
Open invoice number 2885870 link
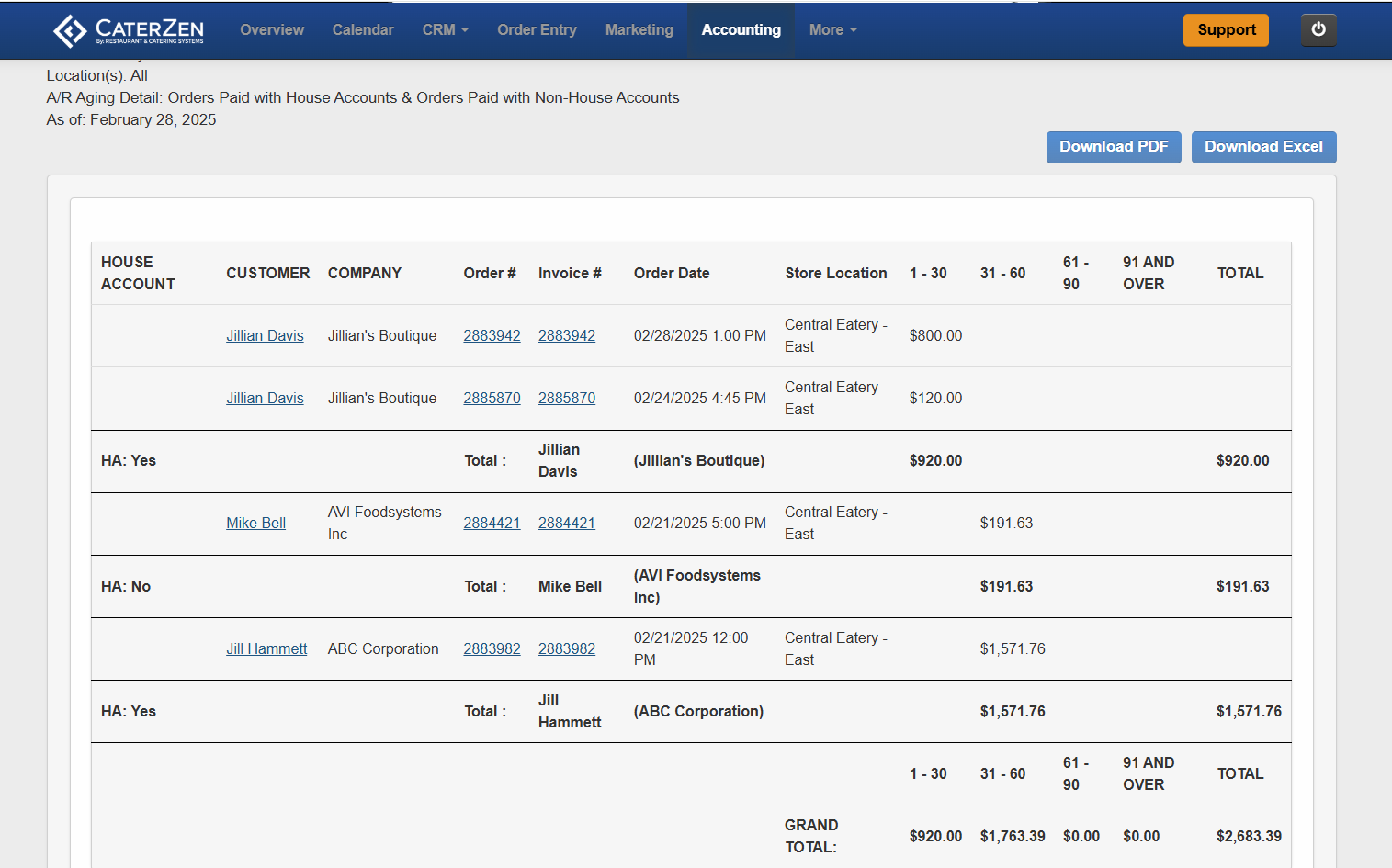point(567,399)
